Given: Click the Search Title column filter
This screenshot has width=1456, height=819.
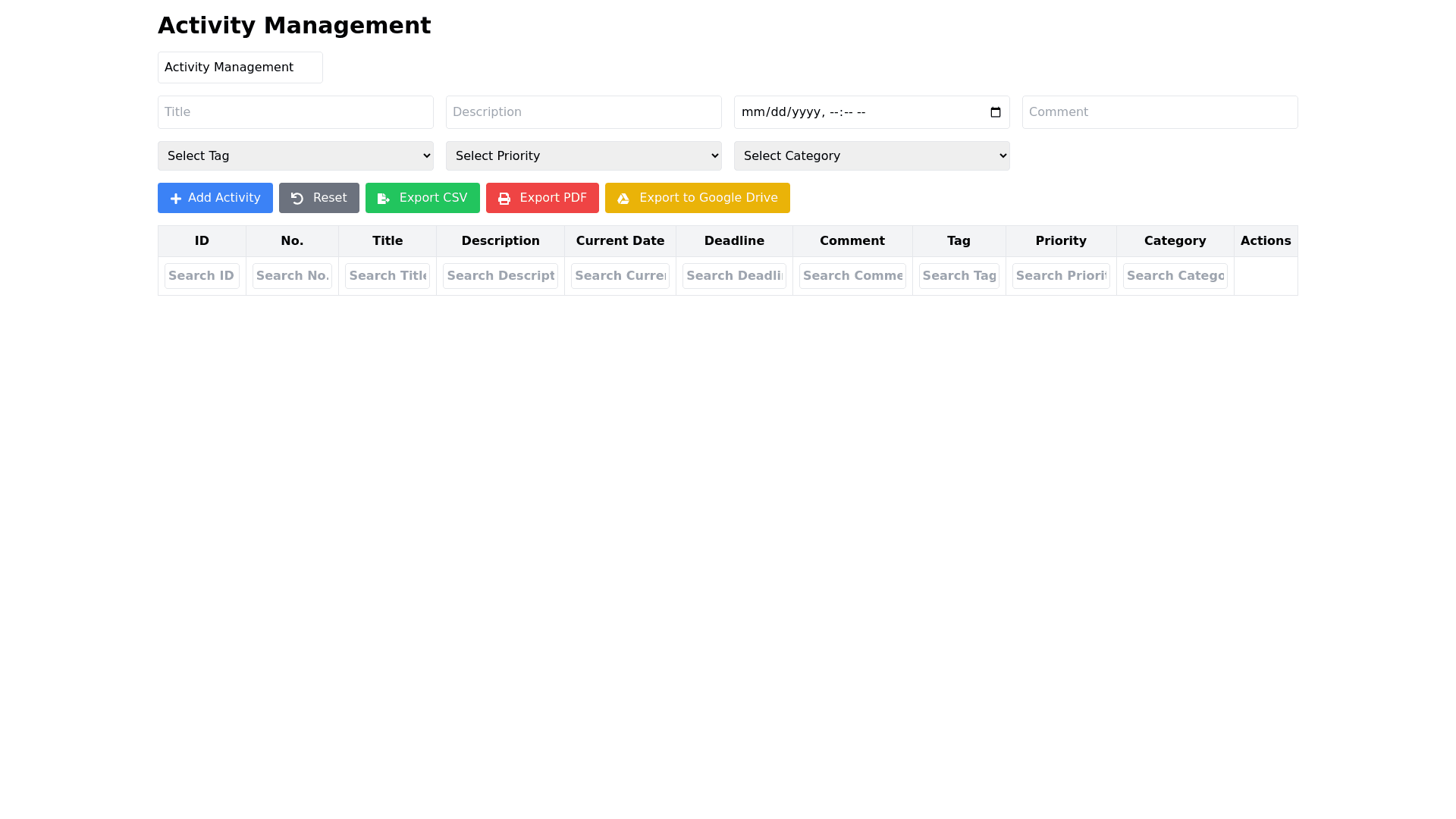Looking at the screenshot, I should (388, 276).
